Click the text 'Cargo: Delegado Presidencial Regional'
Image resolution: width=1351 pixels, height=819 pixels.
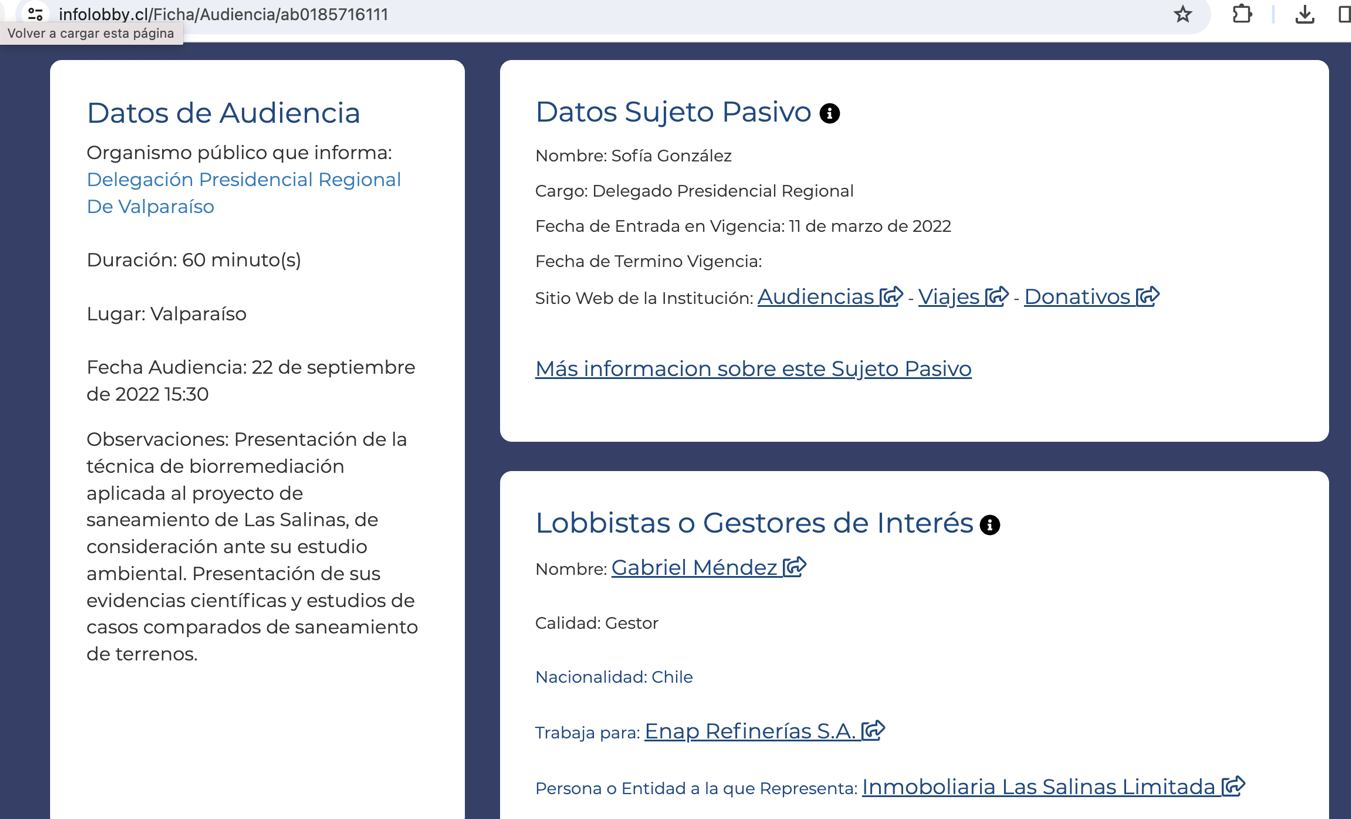[x=694, y=191]
